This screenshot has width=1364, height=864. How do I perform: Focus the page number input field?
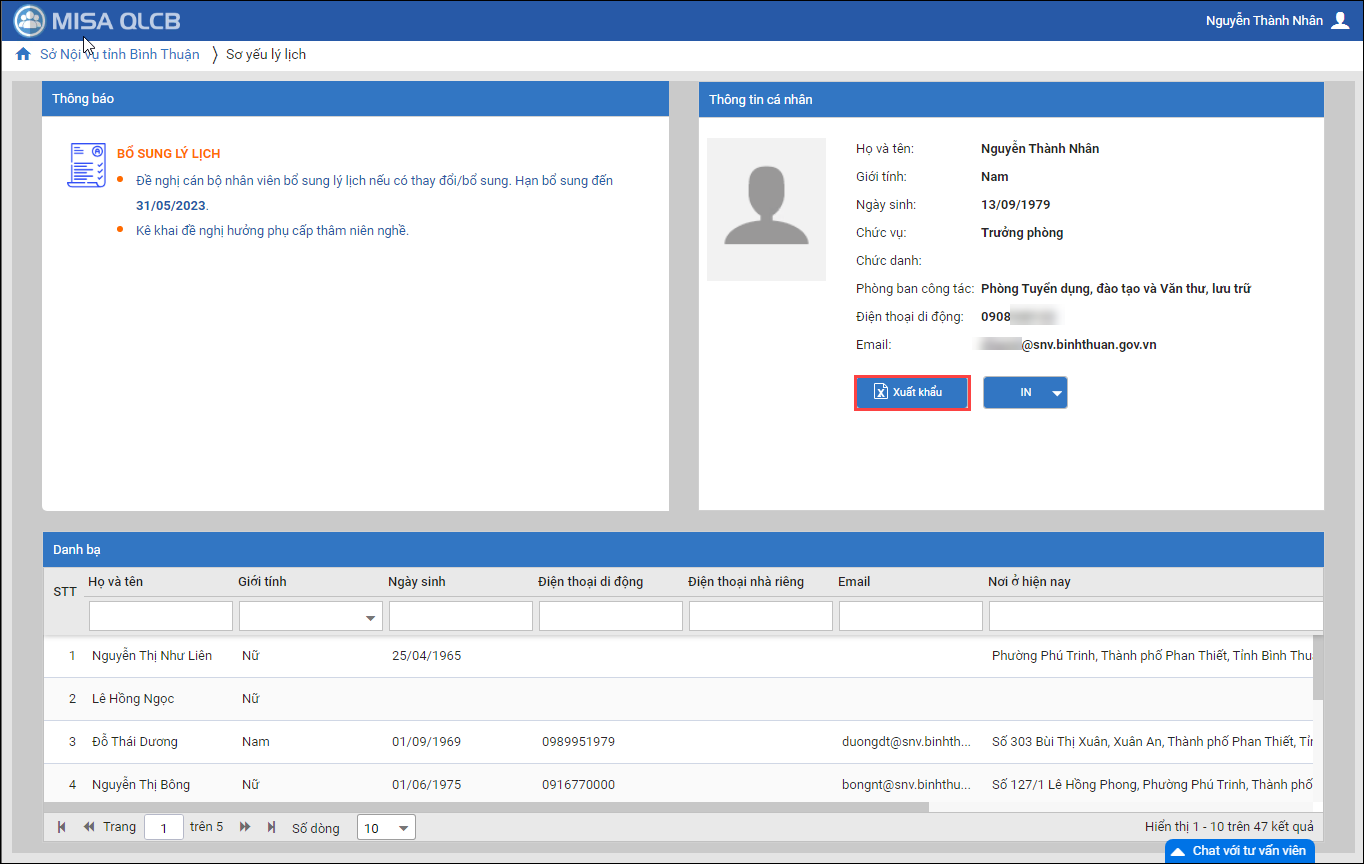click(164, 827)
